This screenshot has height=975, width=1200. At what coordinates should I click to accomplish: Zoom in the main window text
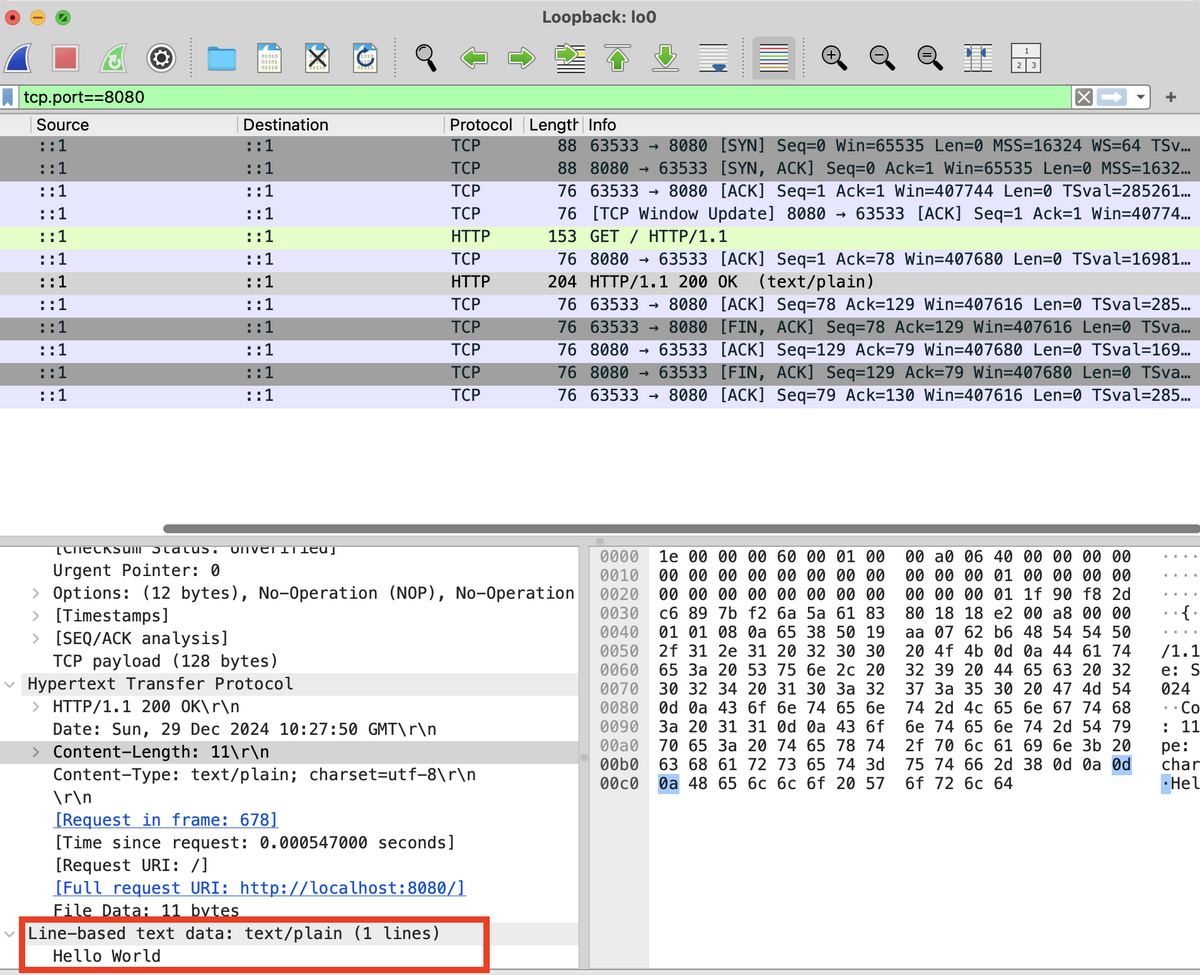(834, 58)
